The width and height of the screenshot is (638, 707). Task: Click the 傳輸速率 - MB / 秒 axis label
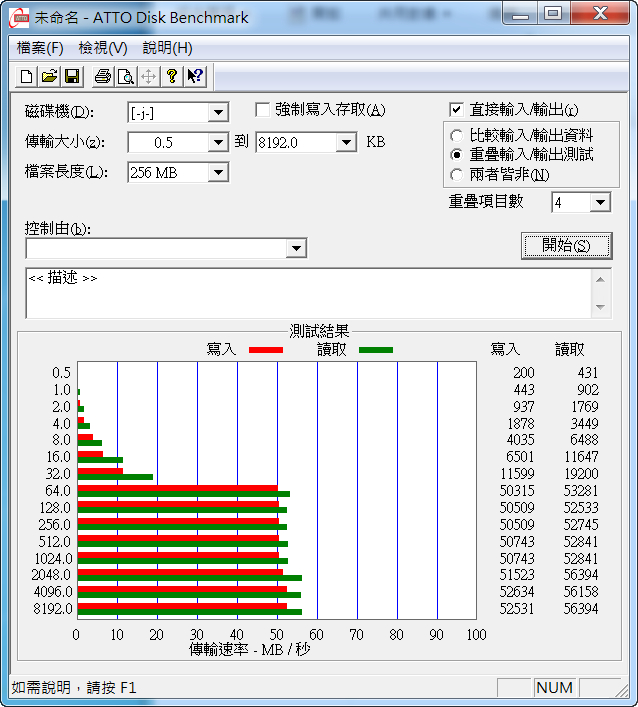pyautogui.click(x=249, y=649)
